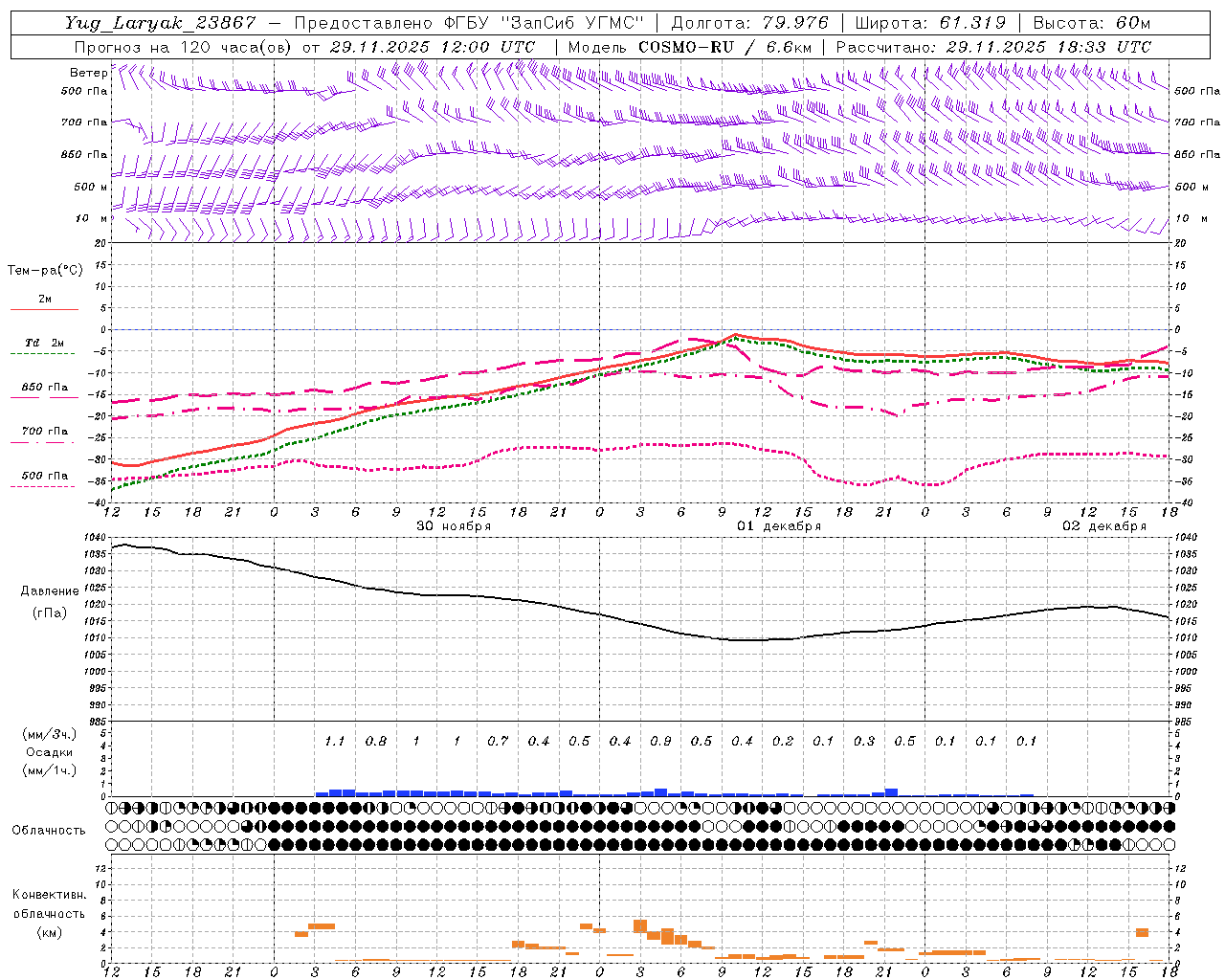Screen dimensions: 1225x980
Task: Click the 500 гПа temperature legend label
Action: (45, 476)
